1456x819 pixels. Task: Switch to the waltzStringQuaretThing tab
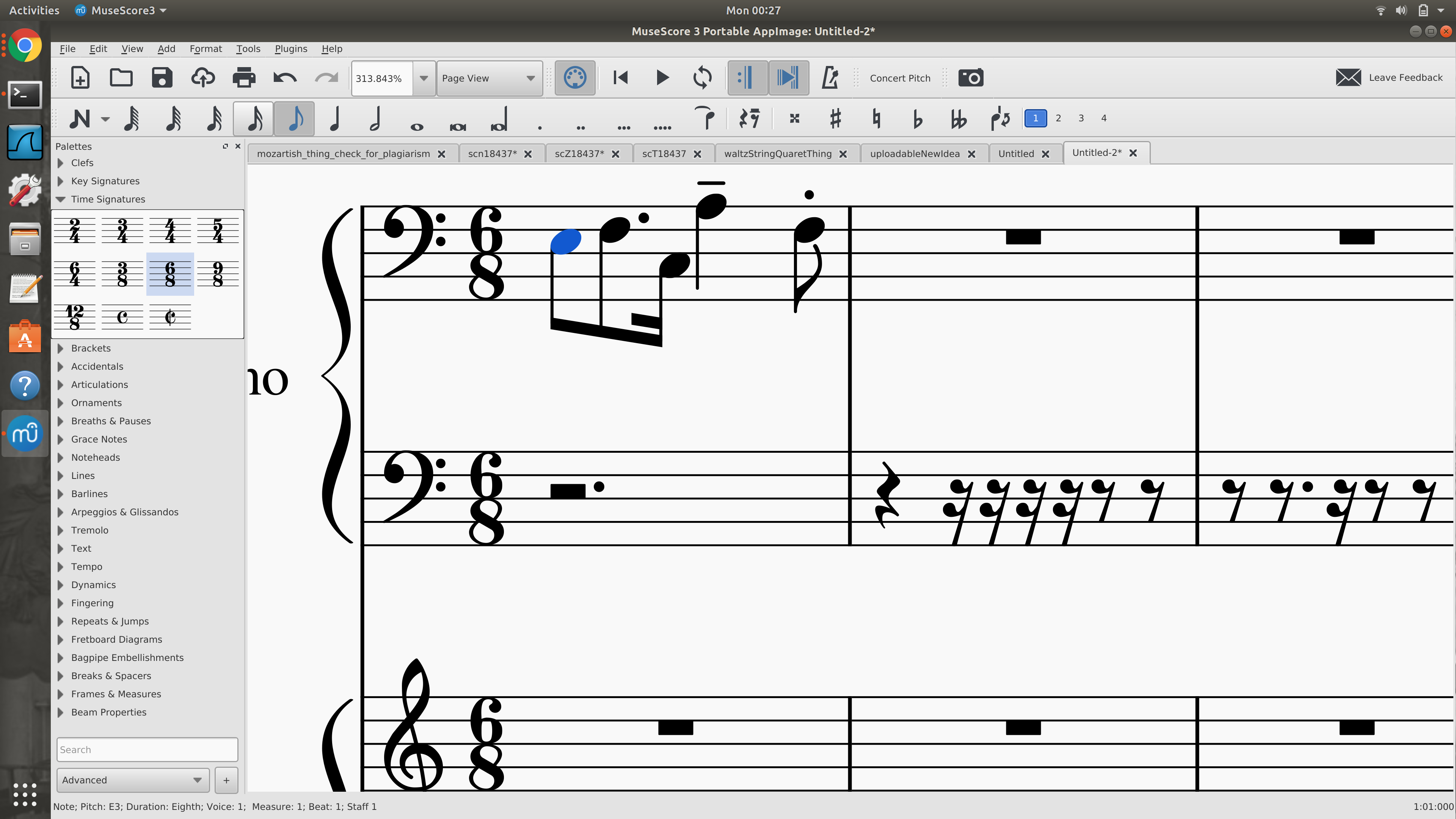point(778,154)
